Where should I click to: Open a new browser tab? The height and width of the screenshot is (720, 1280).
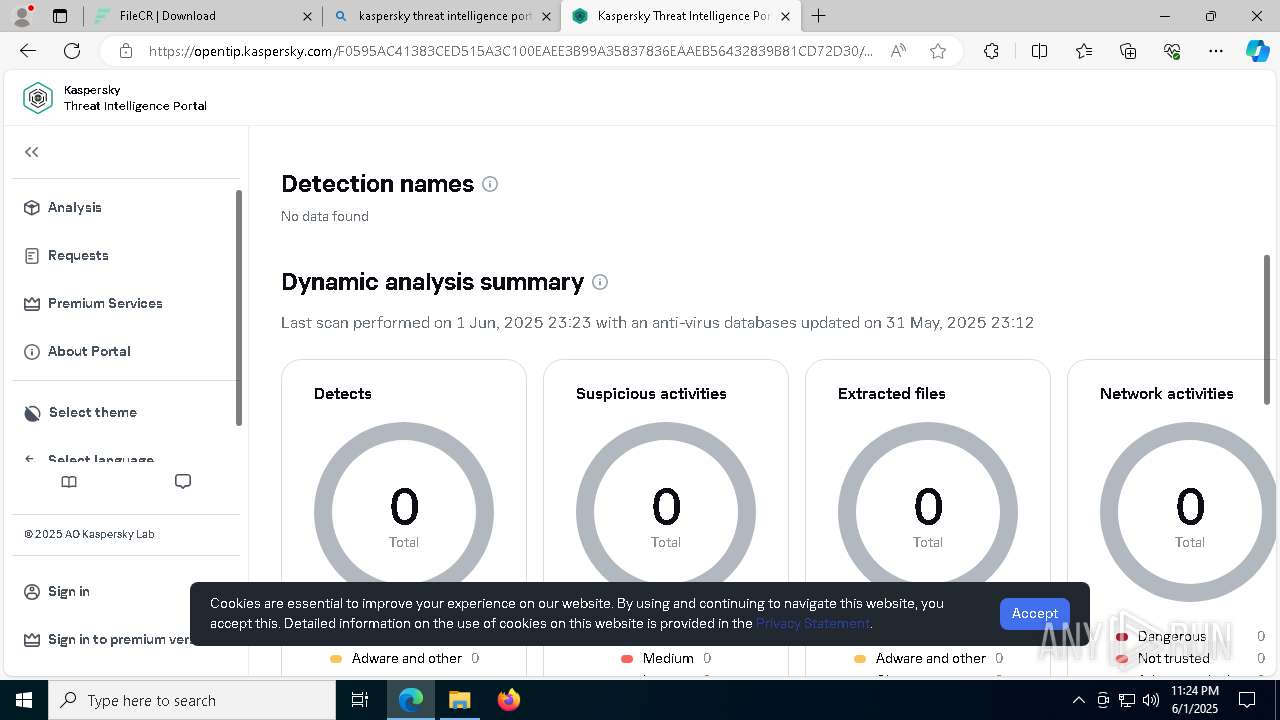(819, 16)
